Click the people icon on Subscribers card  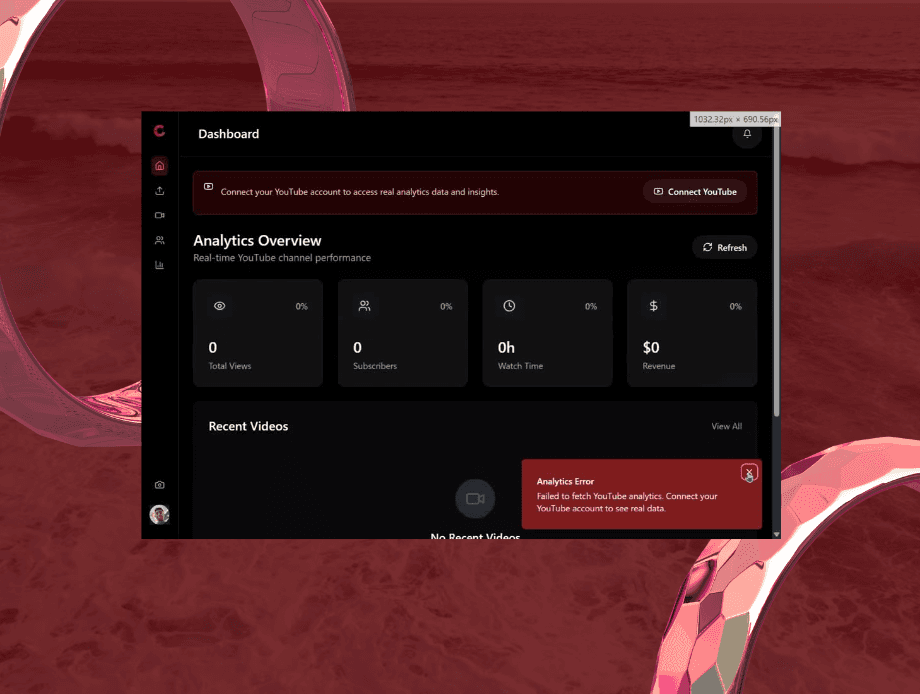click(x=364, y=306)
